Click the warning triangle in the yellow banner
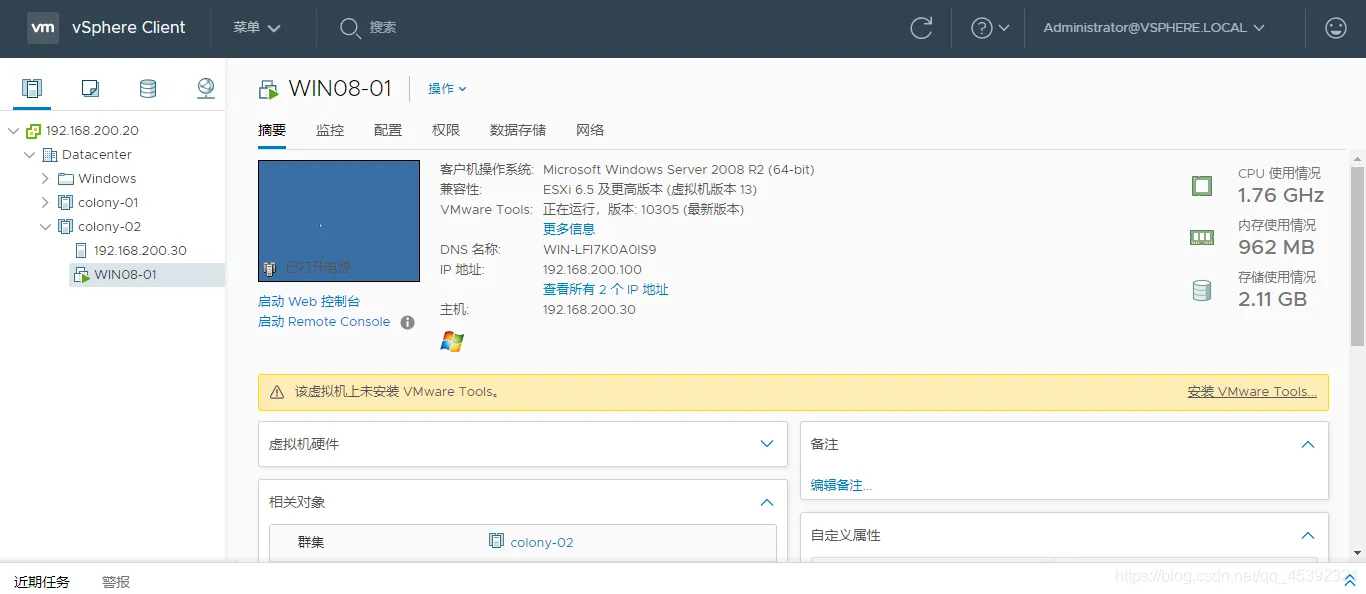This screenshot has width=1366, height=594. pyautogui.click(x=277, y=392)
